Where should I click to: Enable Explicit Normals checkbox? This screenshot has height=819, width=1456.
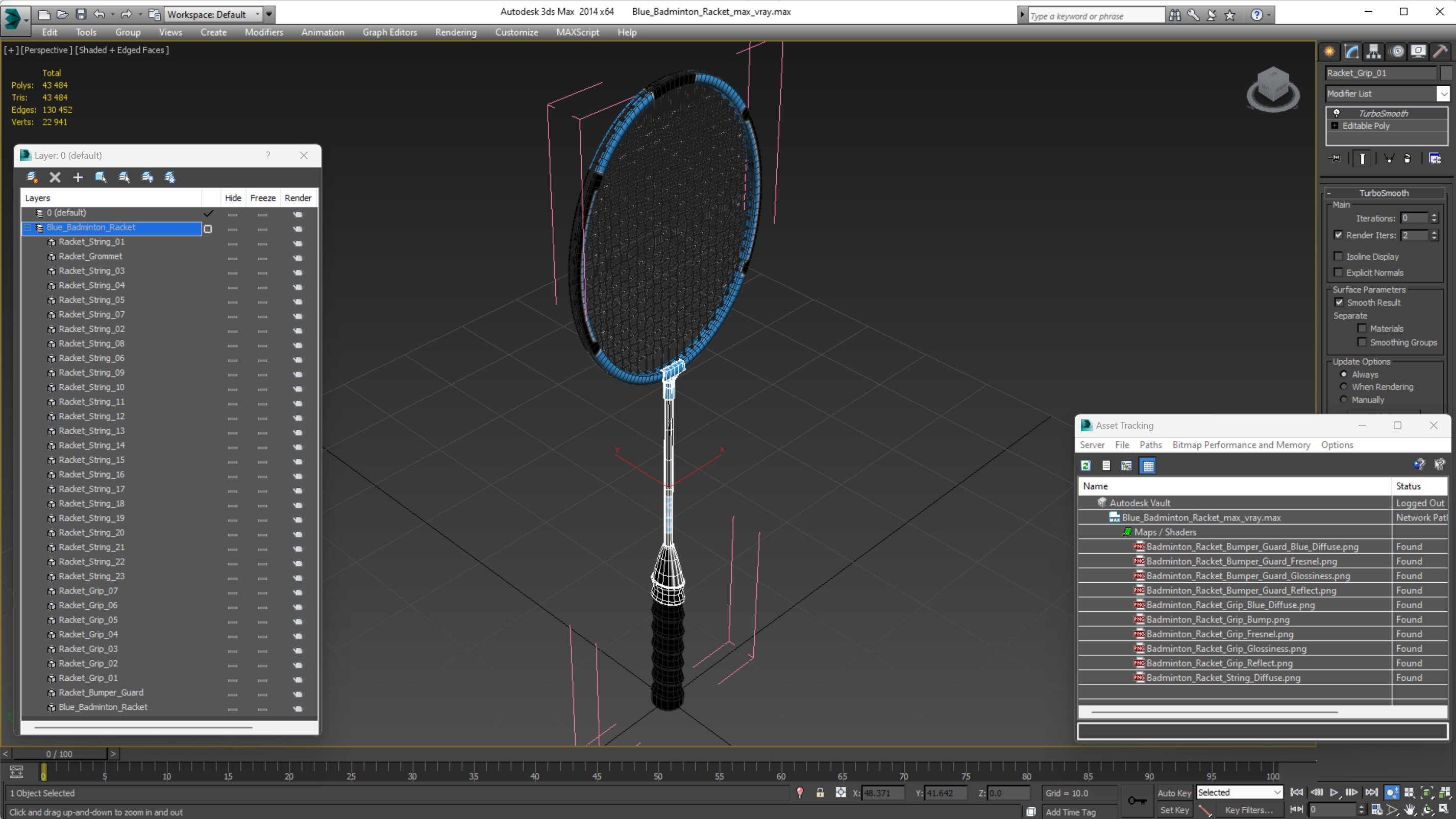(x=1339, y=272)
